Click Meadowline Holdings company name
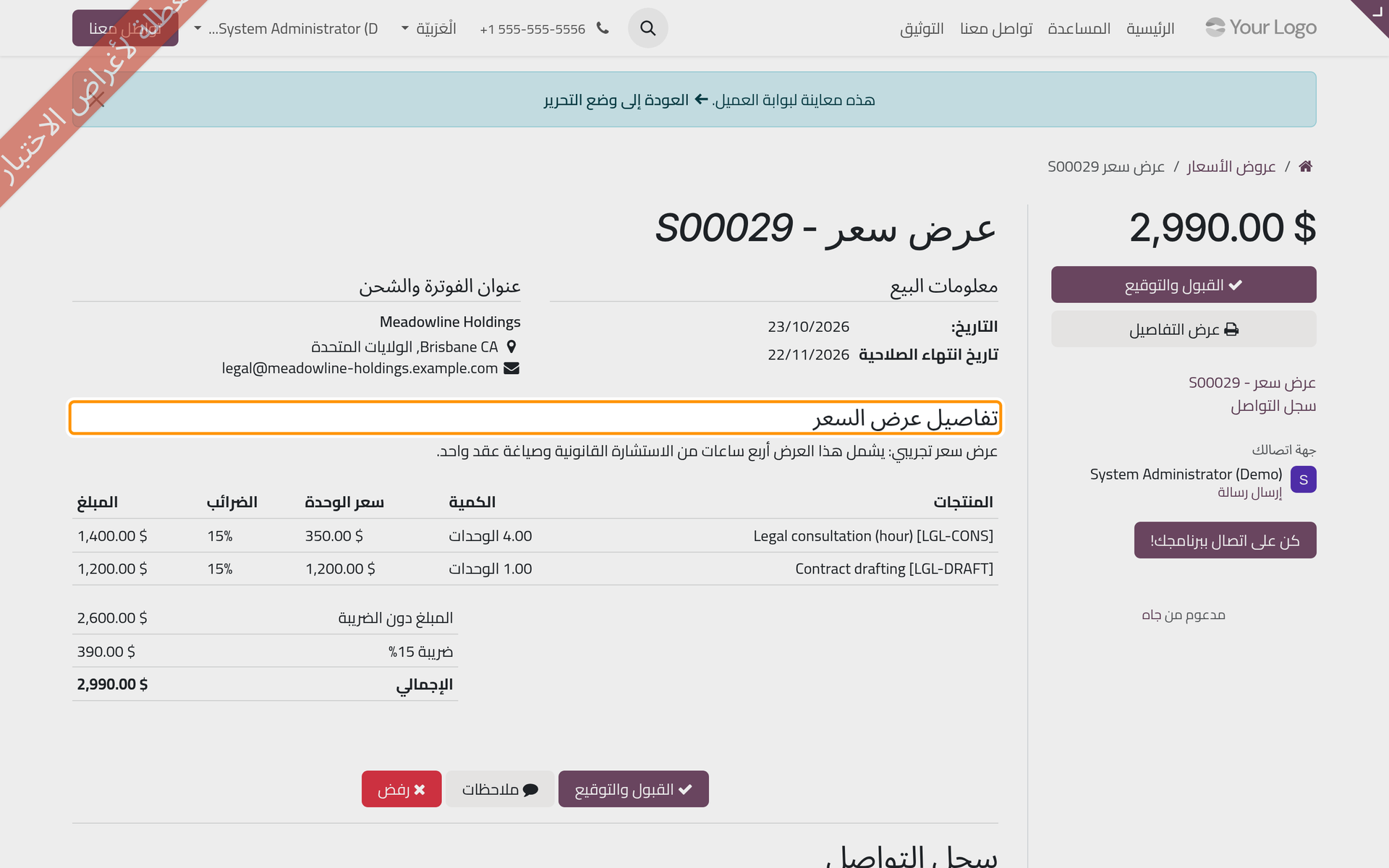This screenshot has height=868, width=1389. (x=450, y=322)
